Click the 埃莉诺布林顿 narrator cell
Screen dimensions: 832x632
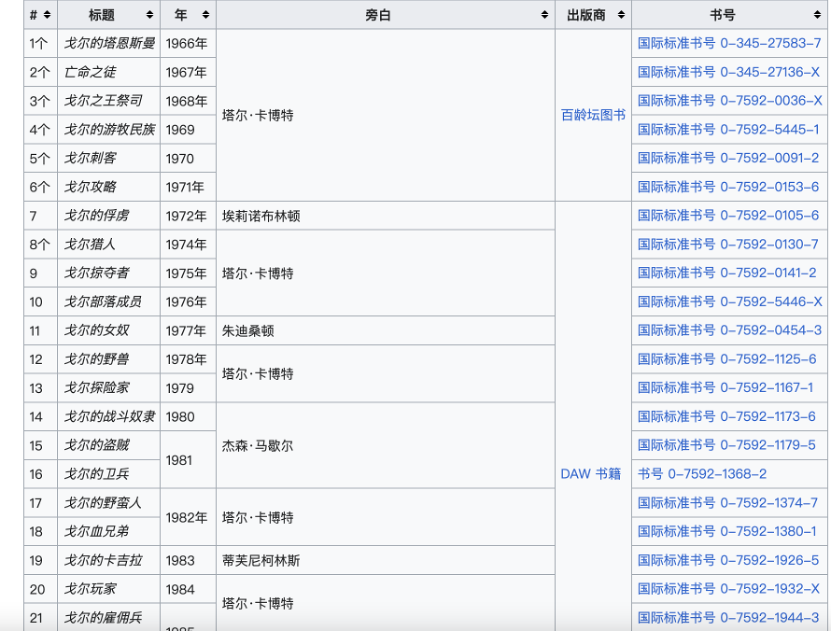pos(261,216)
